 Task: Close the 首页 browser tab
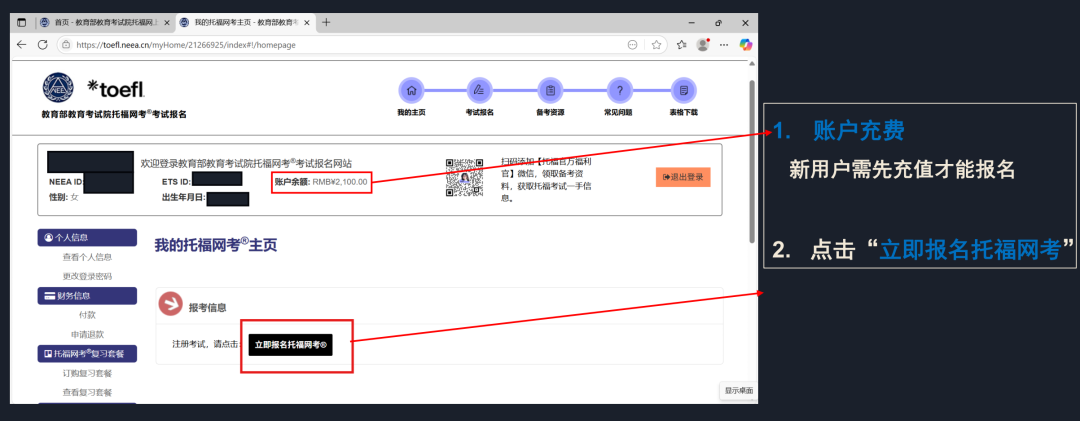click(167, 23)
